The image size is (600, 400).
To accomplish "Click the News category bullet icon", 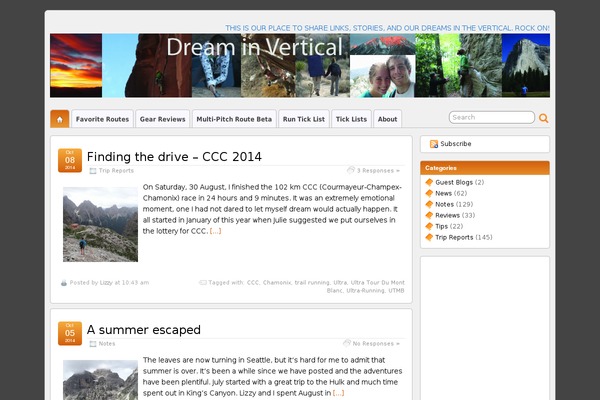I will pyautogui.click(x=429, y=193).
